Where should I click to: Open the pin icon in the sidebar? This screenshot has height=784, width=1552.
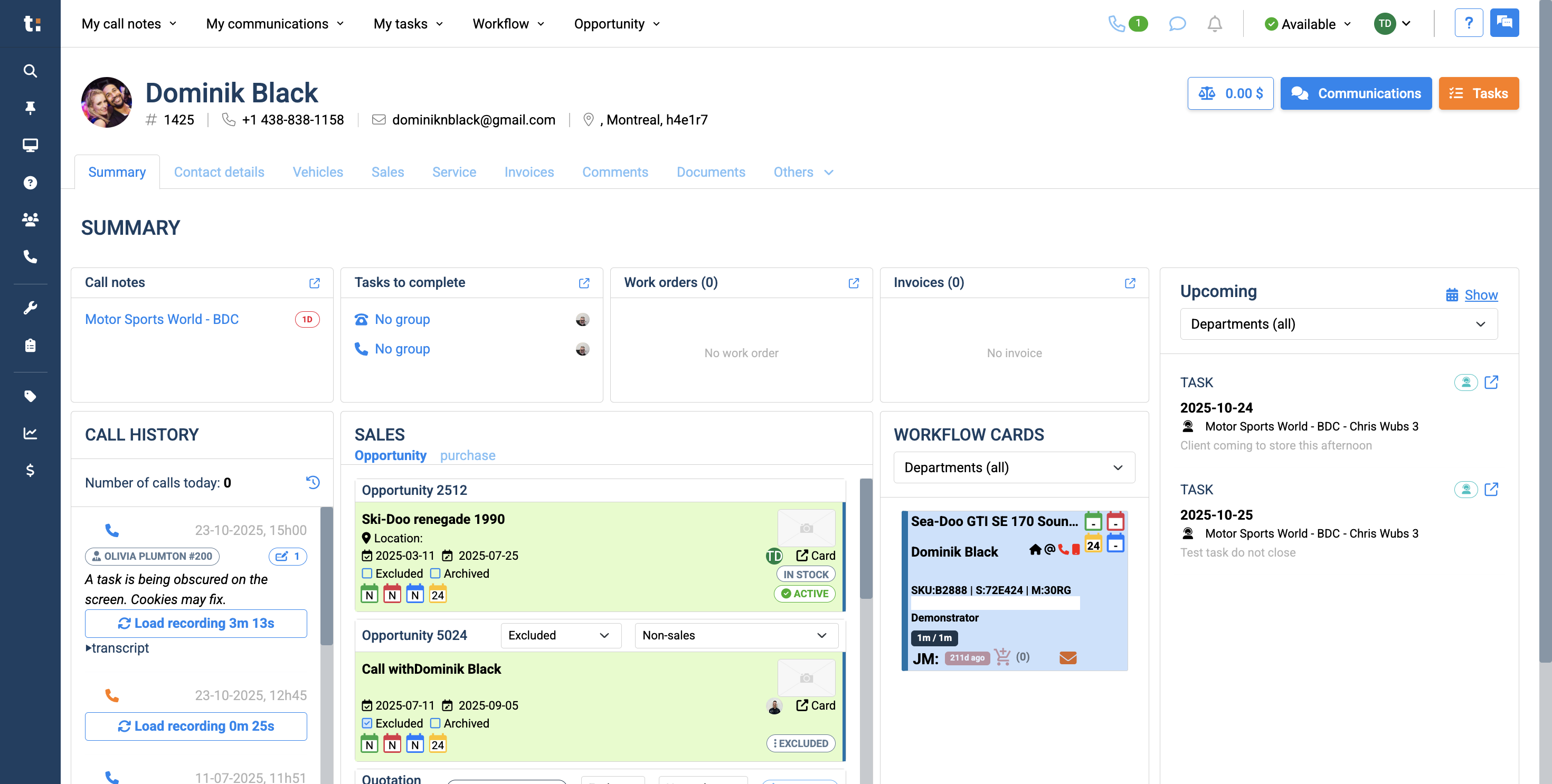(30, 108)
